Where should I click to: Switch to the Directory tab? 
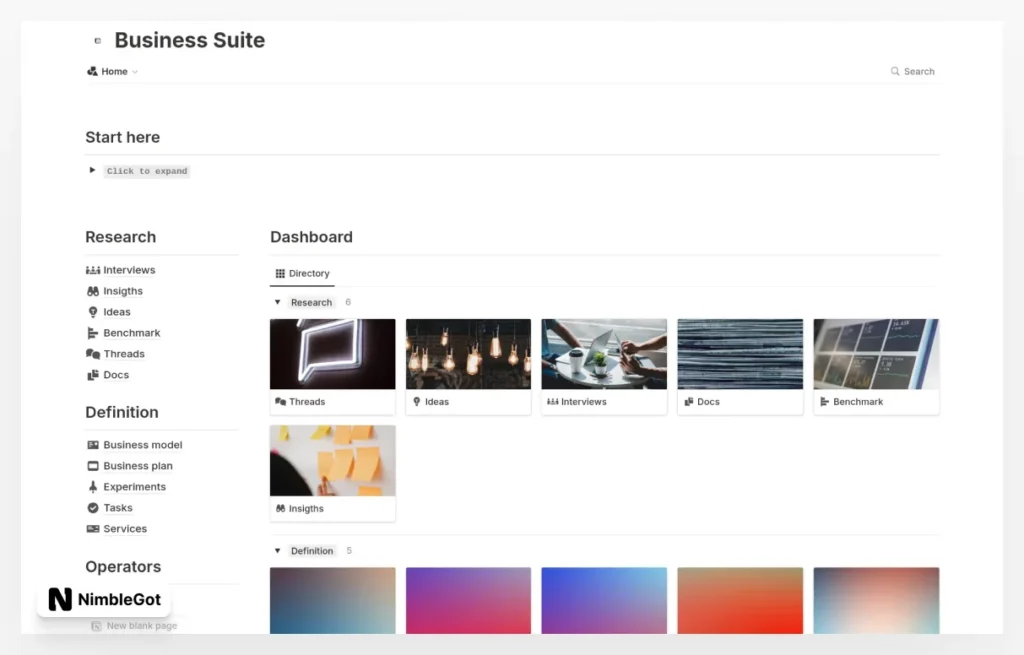[301, 273]
